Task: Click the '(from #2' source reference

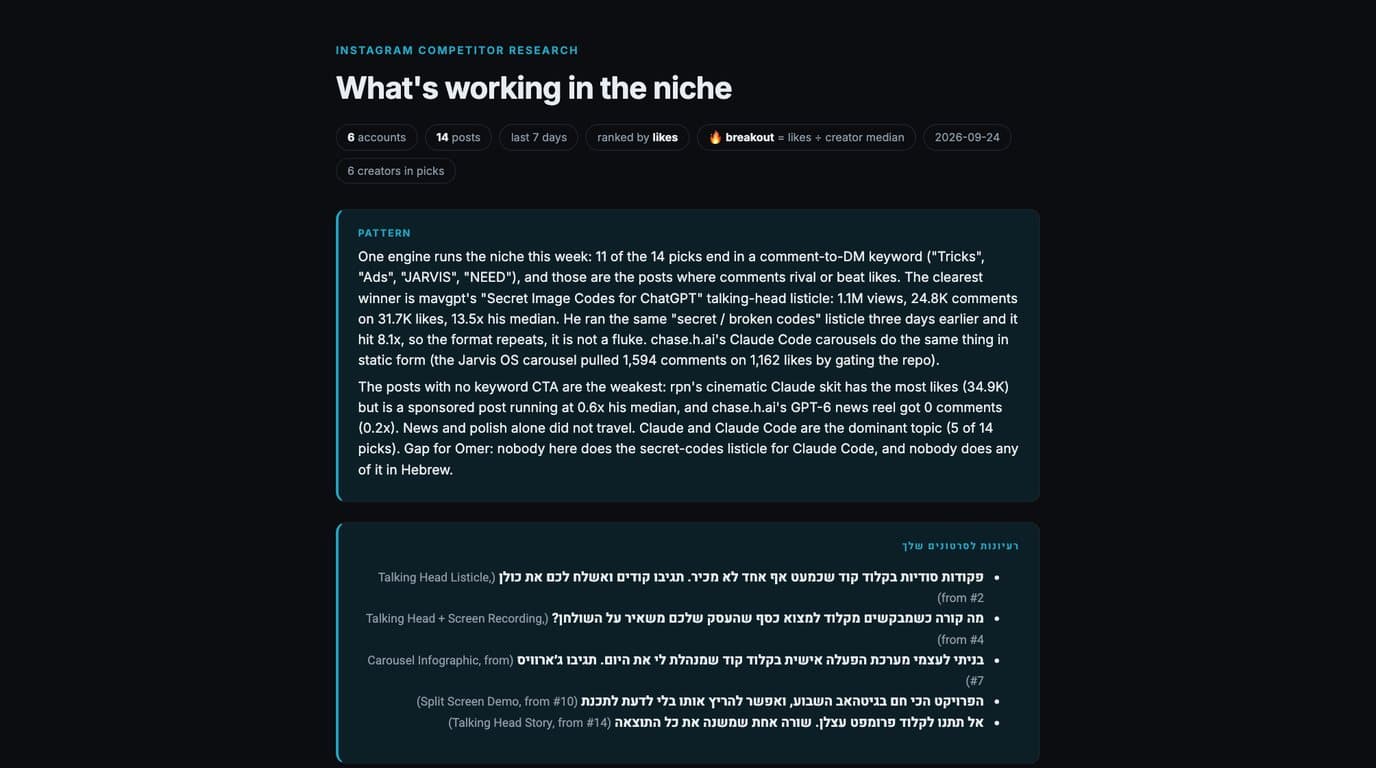Action: point(960,598)
